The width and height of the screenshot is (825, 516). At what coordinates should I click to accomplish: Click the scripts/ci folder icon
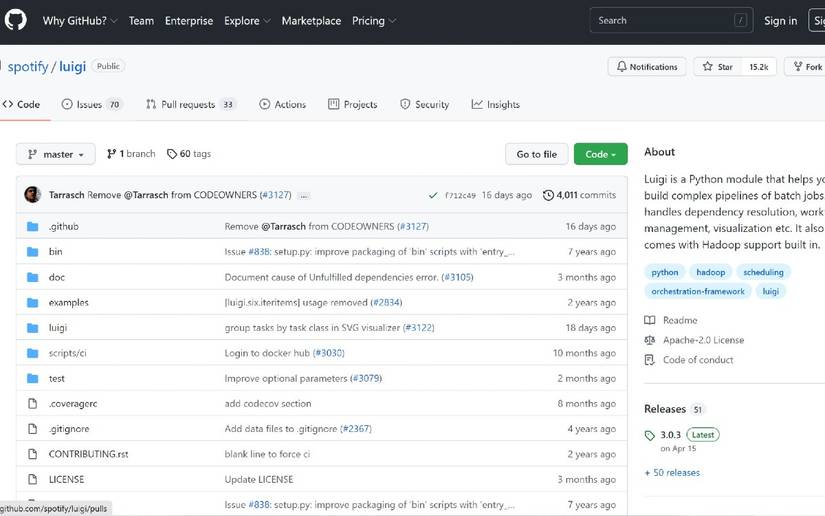33,353
